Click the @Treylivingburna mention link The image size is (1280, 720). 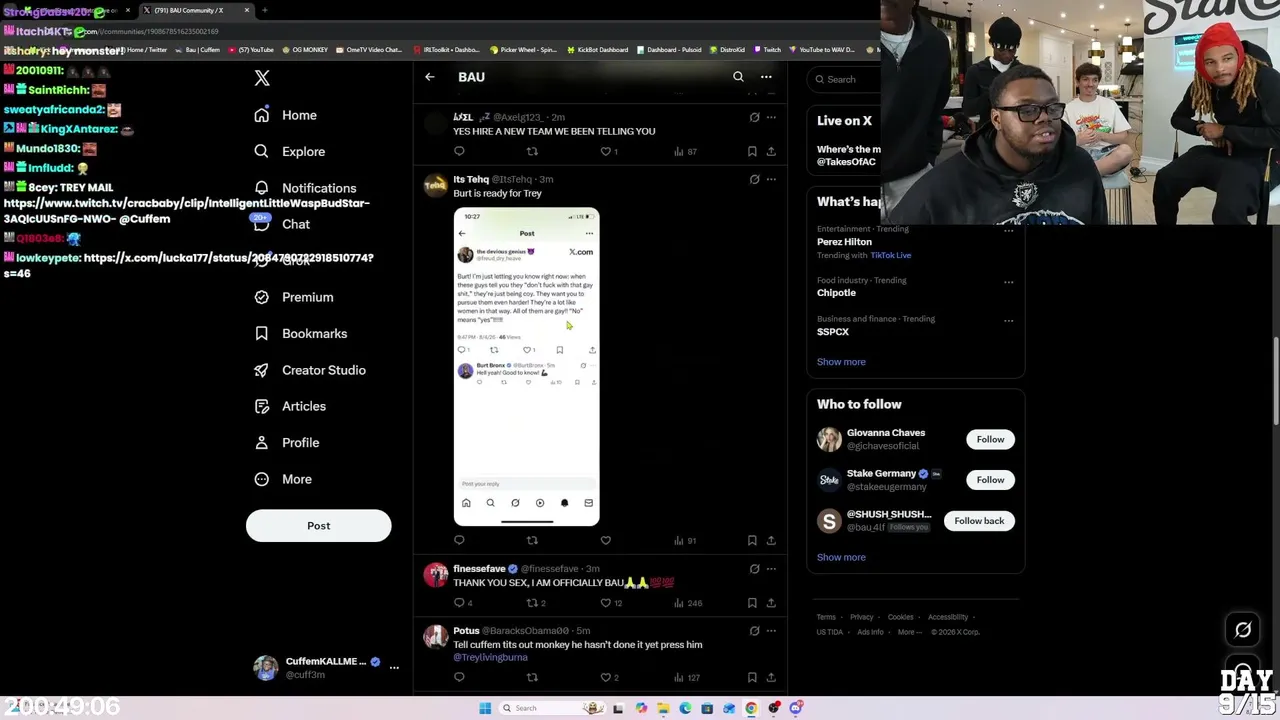coord(490,657)
